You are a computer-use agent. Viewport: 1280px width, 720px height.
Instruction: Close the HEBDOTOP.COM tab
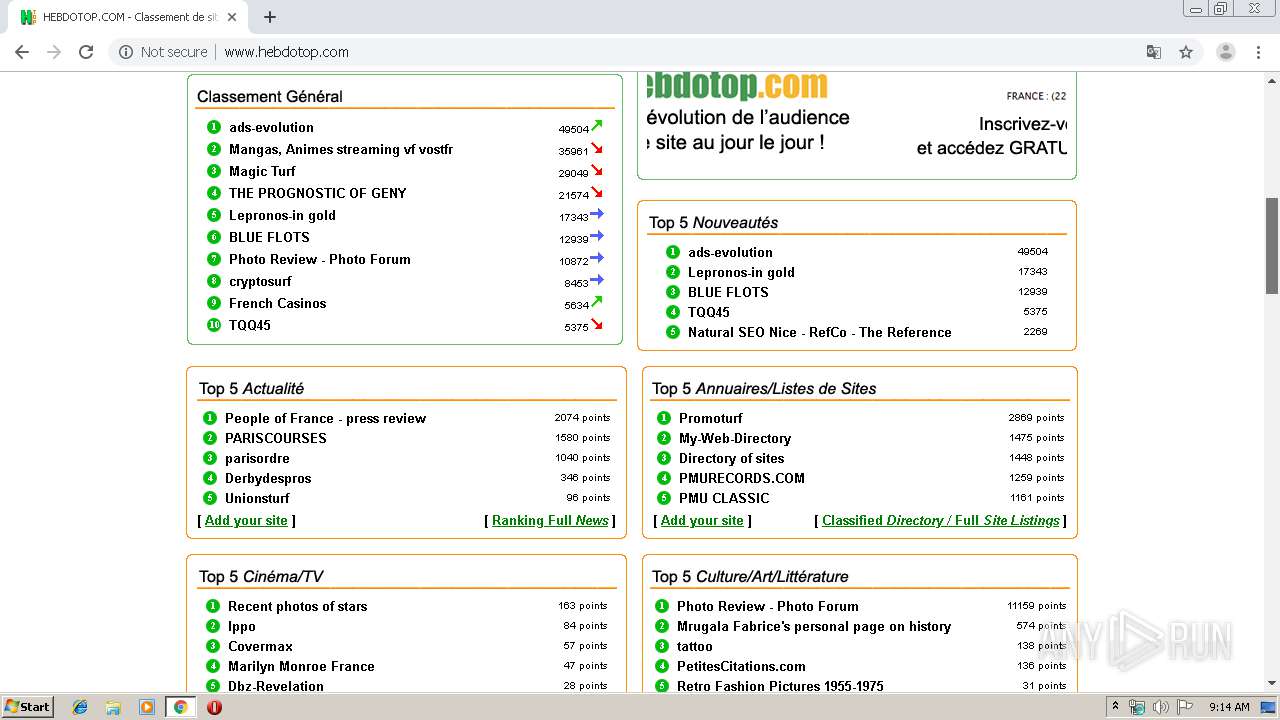pos(232,17)
